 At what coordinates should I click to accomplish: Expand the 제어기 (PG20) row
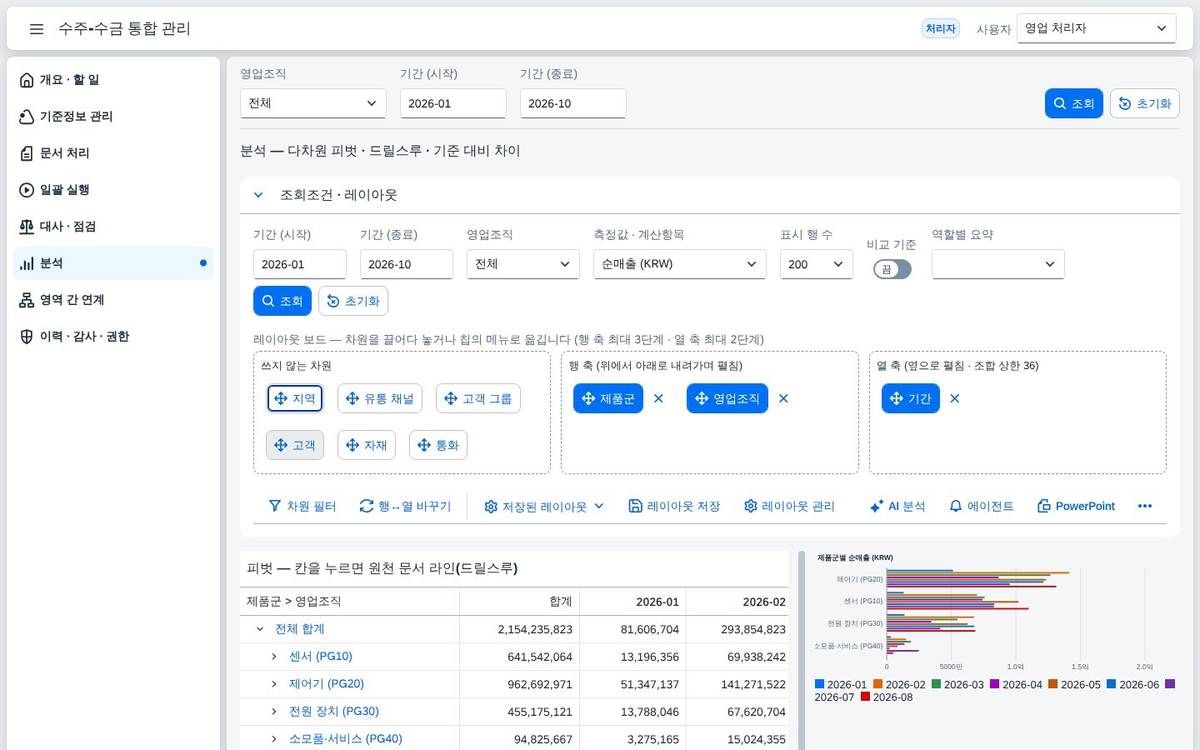pyautogui.click(x=274, y=684)
